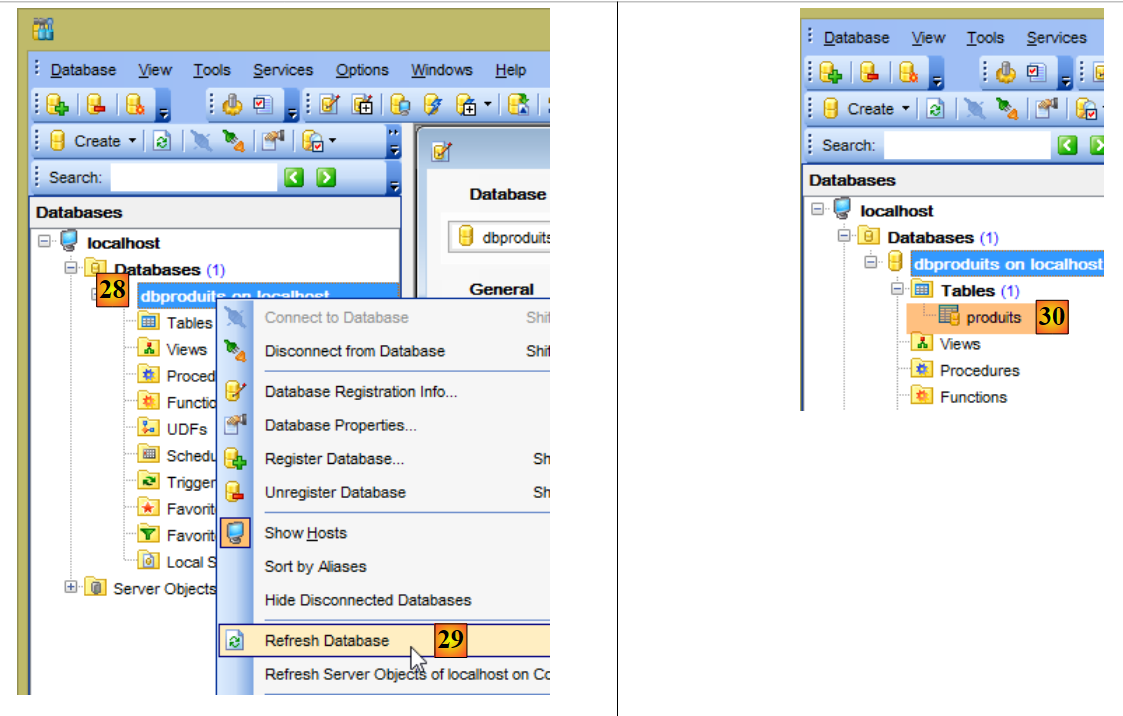Click the Triggers folder icon in left tree
Viewport: 1123px width, 716px height.
(x=148, y=482)
